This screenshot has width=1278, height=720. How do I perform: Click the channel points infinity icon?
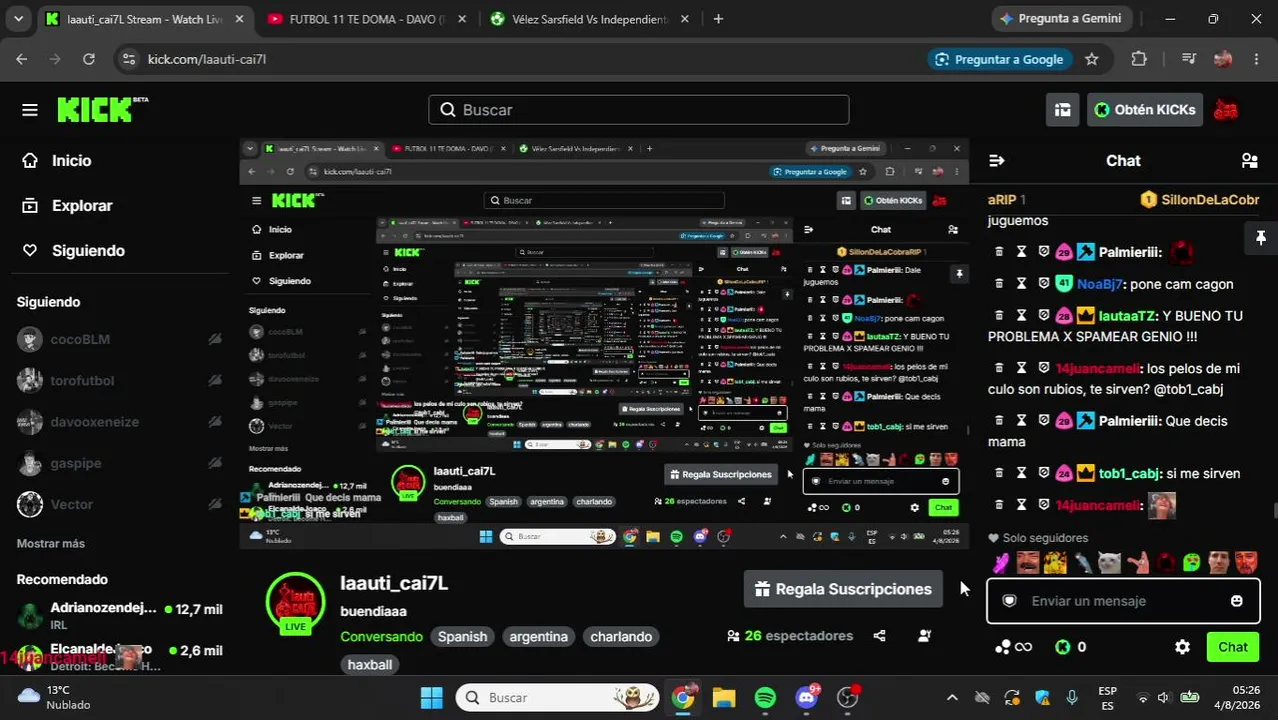1013,647
